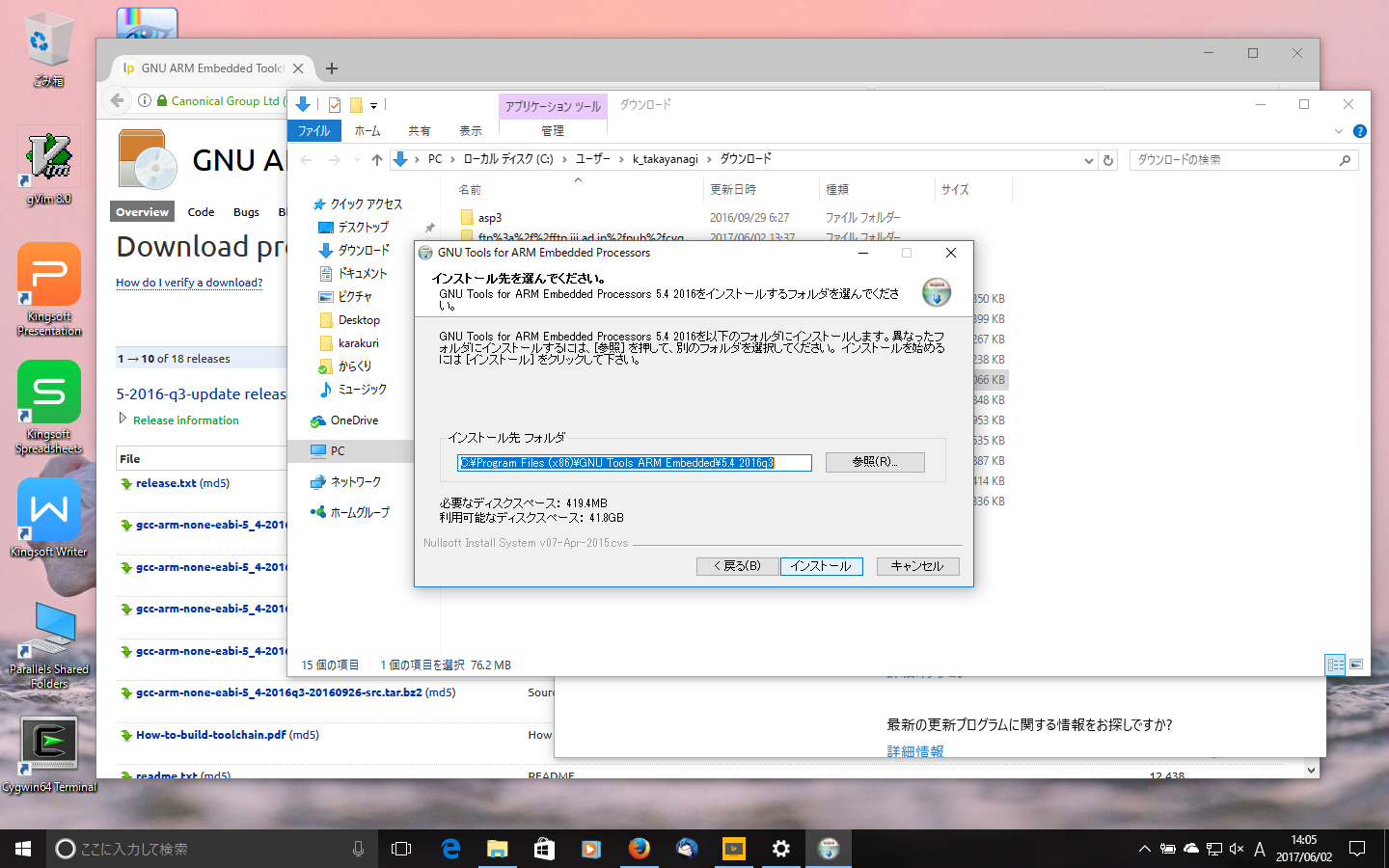
Task: Open the ファイル tab in Explorer ribbon
Action: (x=313, y=131)
